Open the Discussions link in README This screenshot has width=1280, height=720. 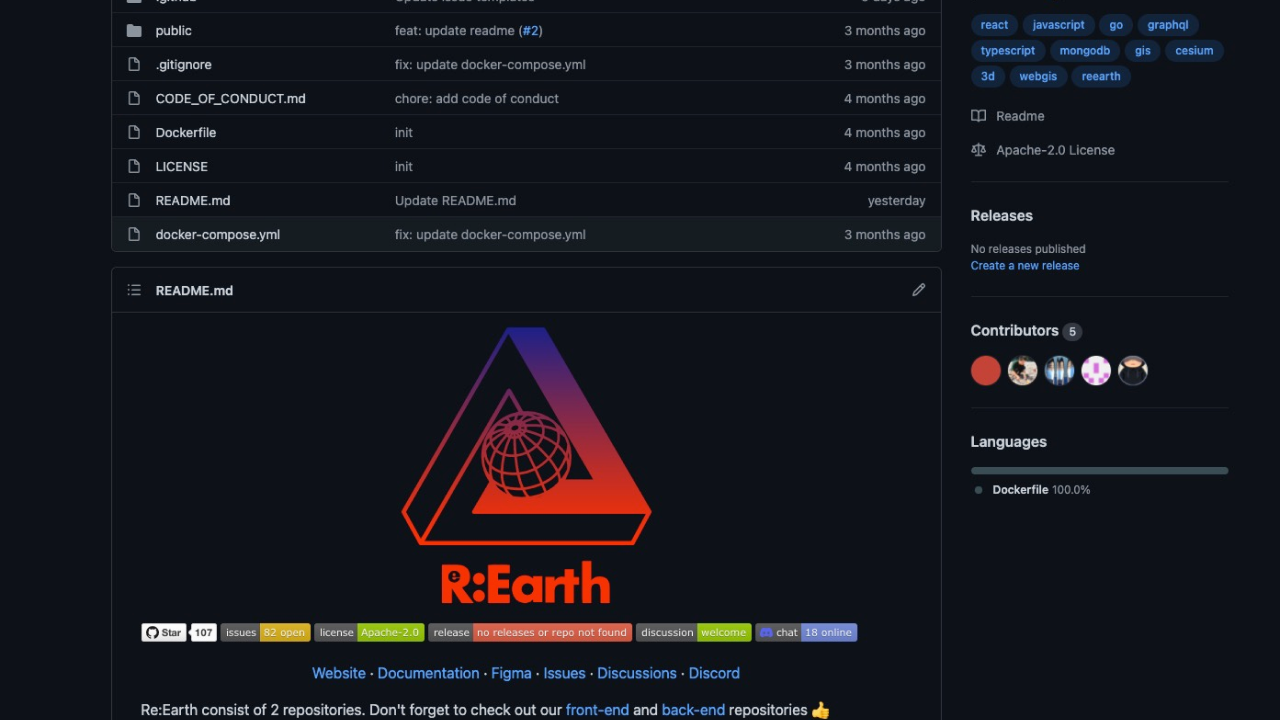click(x=637, y=674)
